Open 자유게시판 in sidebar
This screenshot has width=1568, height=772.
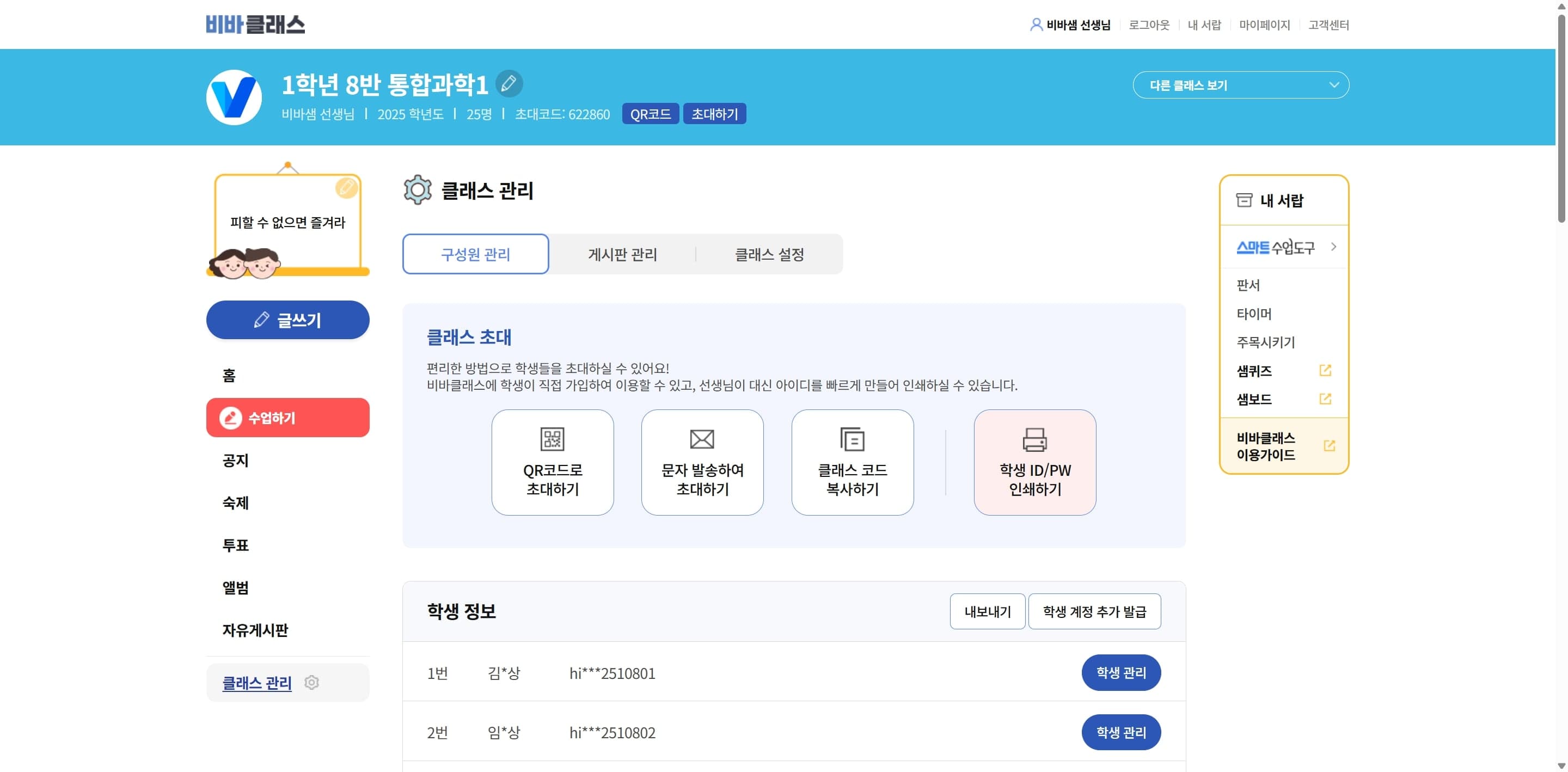pyautogui.click(x=255, y=630)
